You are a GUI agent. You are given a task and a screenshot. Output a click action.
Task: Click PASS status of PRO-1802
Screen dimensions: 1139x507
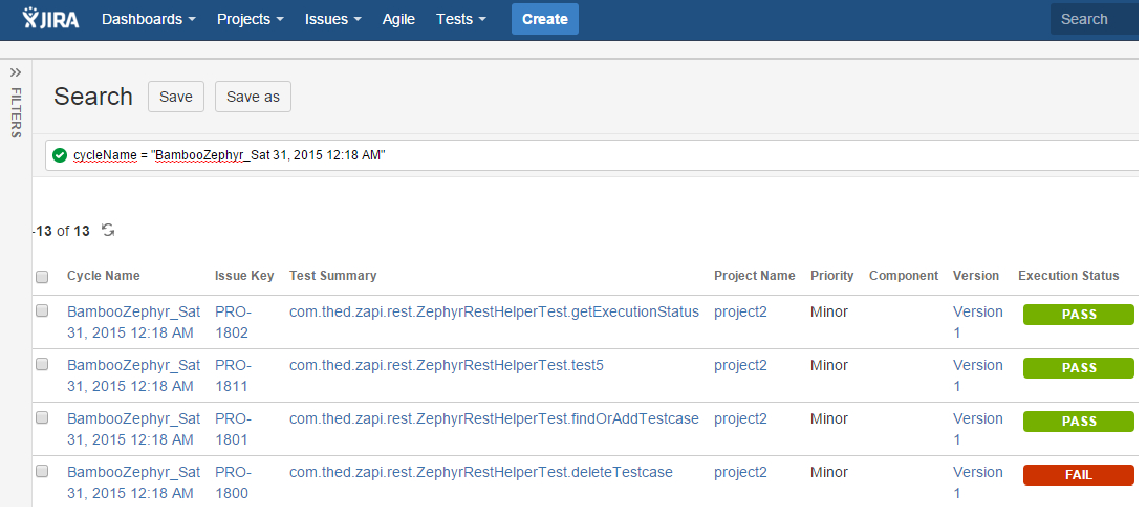pos(1079,315)
